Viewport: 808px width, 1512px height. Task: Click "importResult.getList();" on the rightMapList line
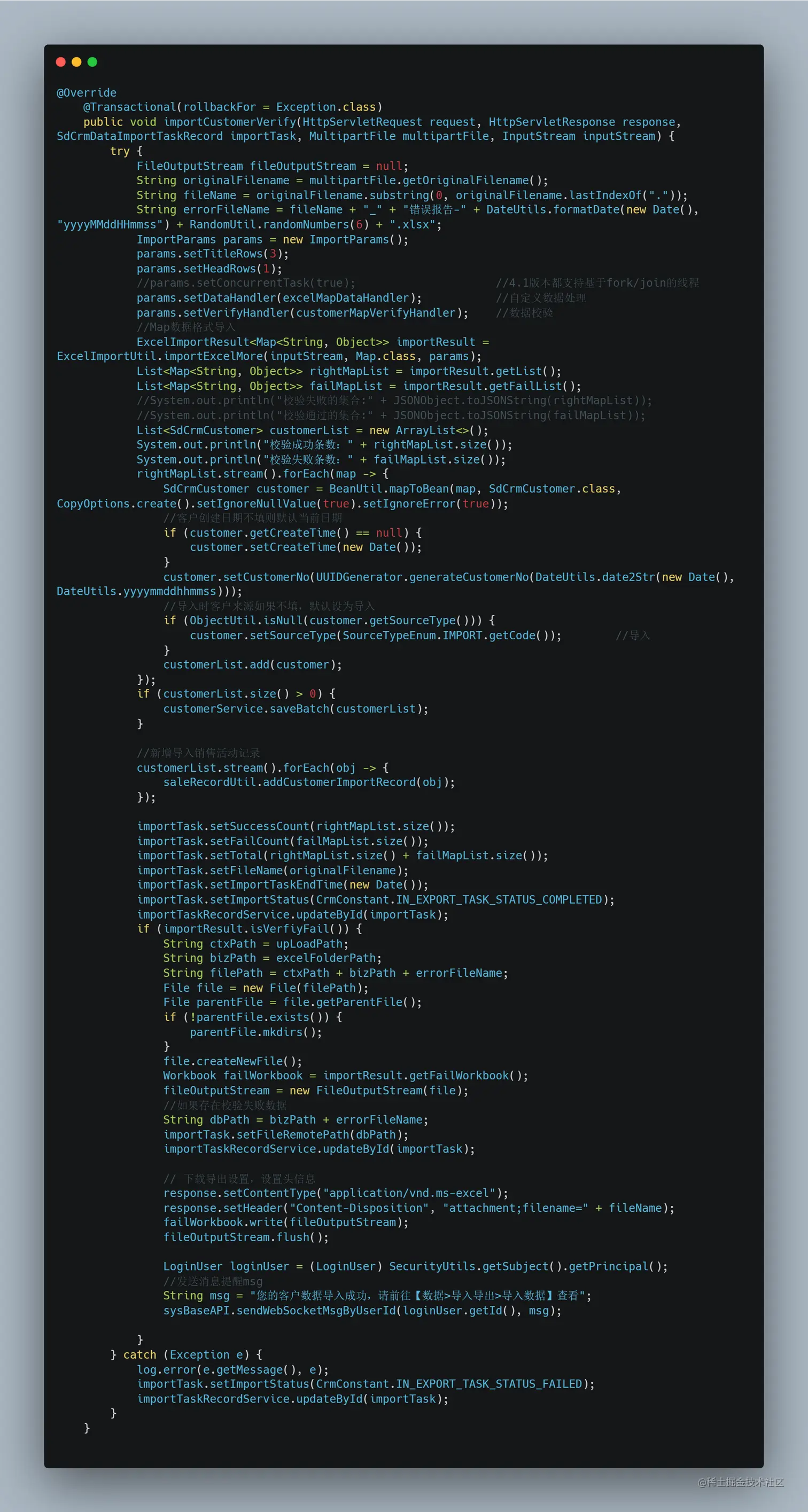coord(485,372)
